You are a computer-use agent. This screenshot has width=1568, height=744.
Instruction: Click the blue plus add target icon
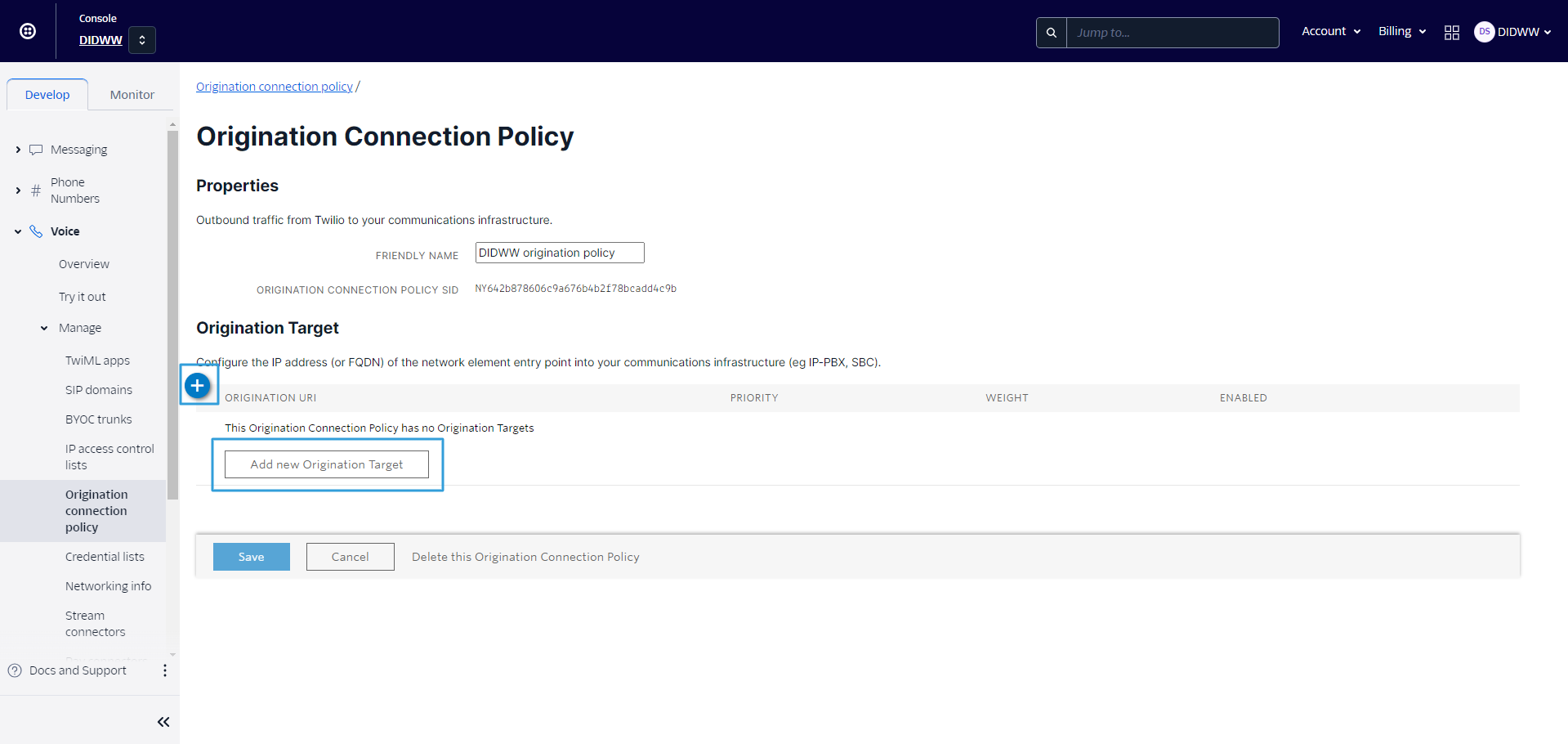[x=198, y=385]
